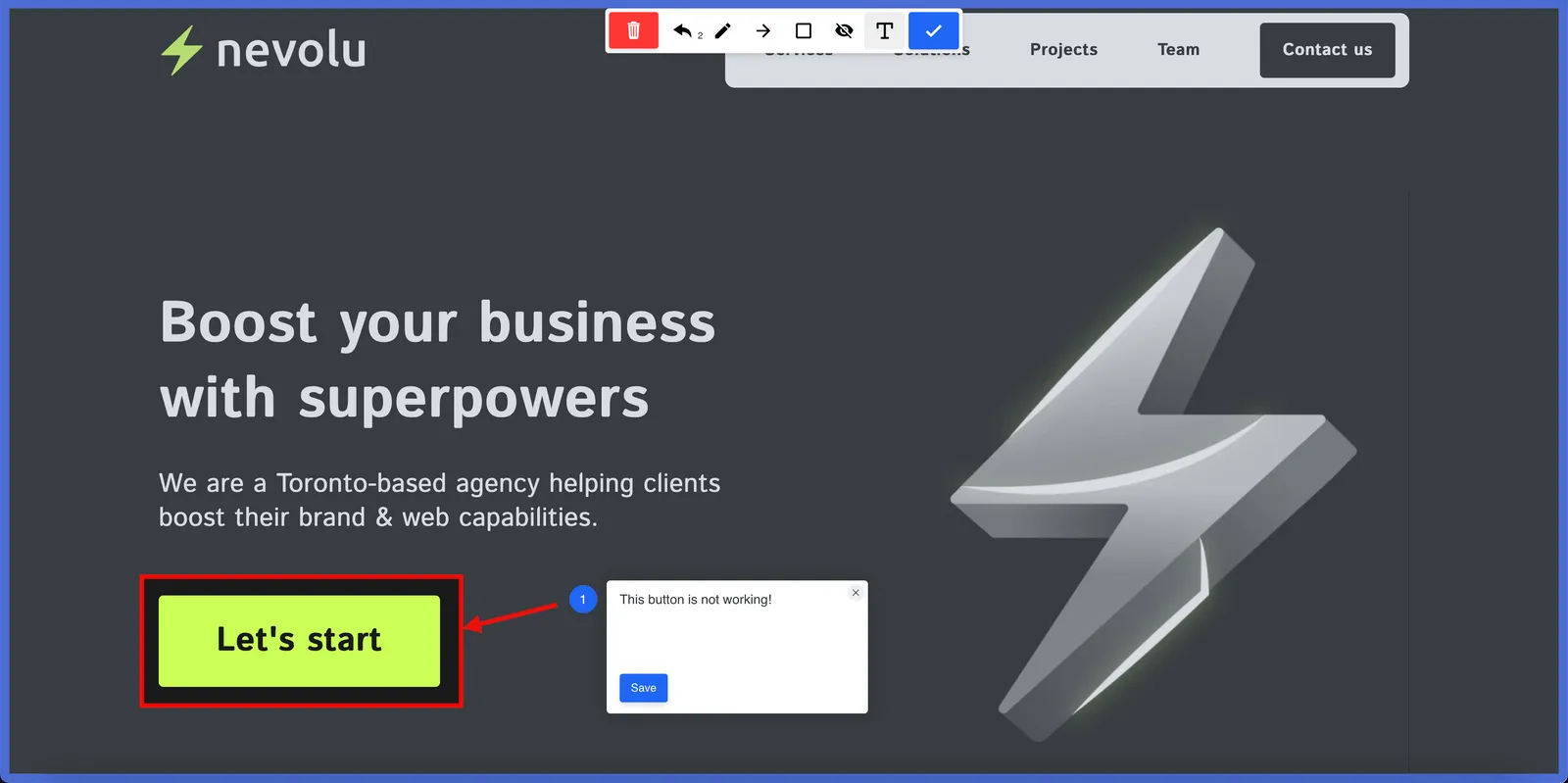Click the blue number 1 marker
This screenshot has width=1568, height=783.
[x=583, y=600]
